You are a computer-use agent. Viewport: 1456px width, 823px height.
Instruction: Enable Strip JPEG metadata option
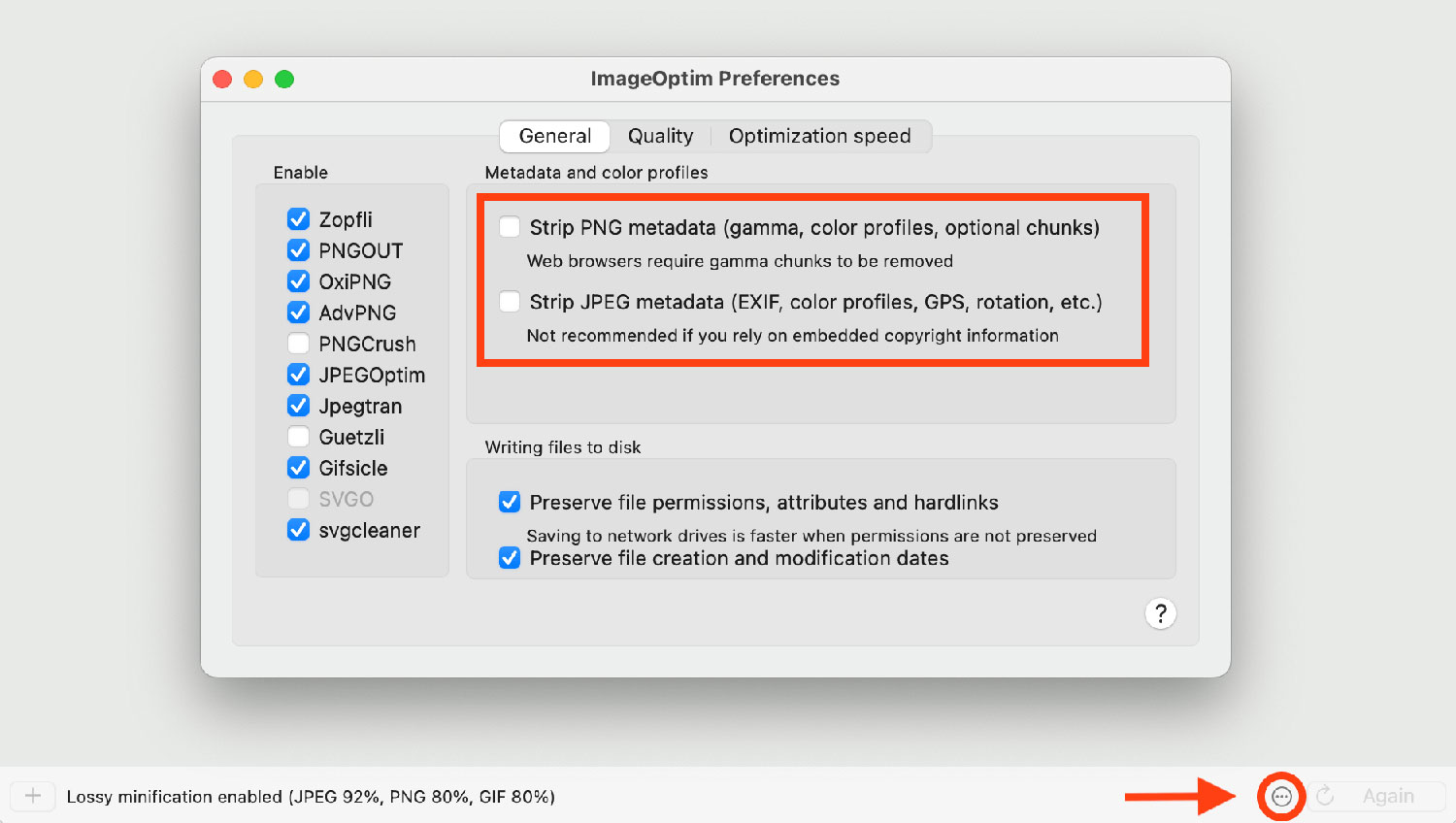point(510,302)
